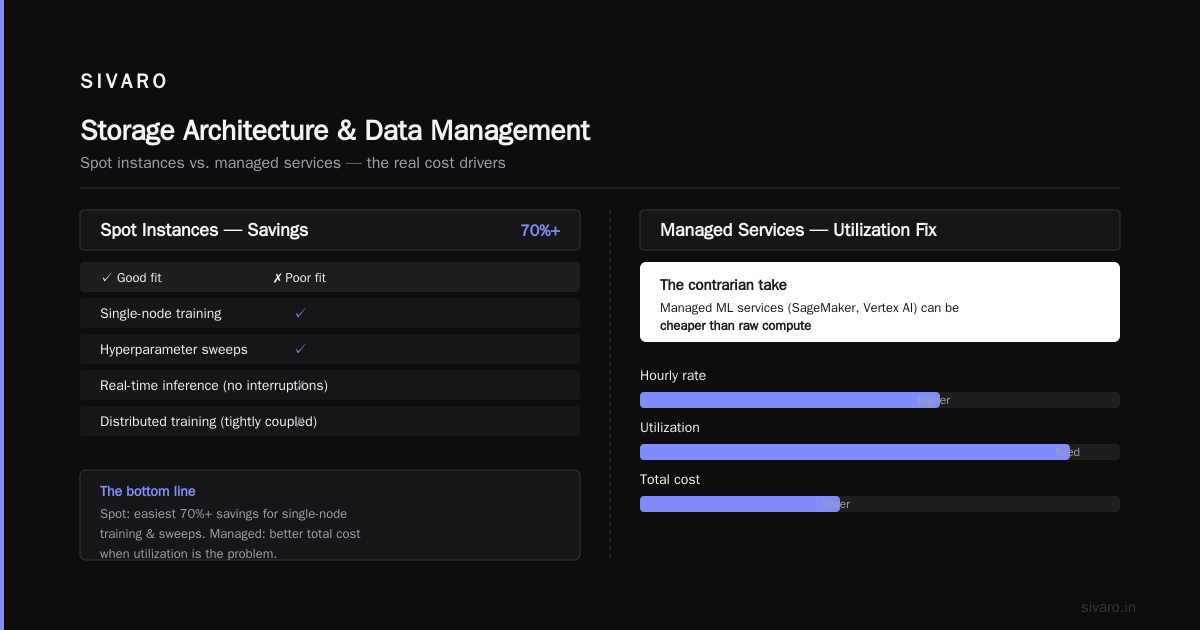Select the Single-node training row
This screenshot has height=630, width=1200.
(x=330, y=313)
